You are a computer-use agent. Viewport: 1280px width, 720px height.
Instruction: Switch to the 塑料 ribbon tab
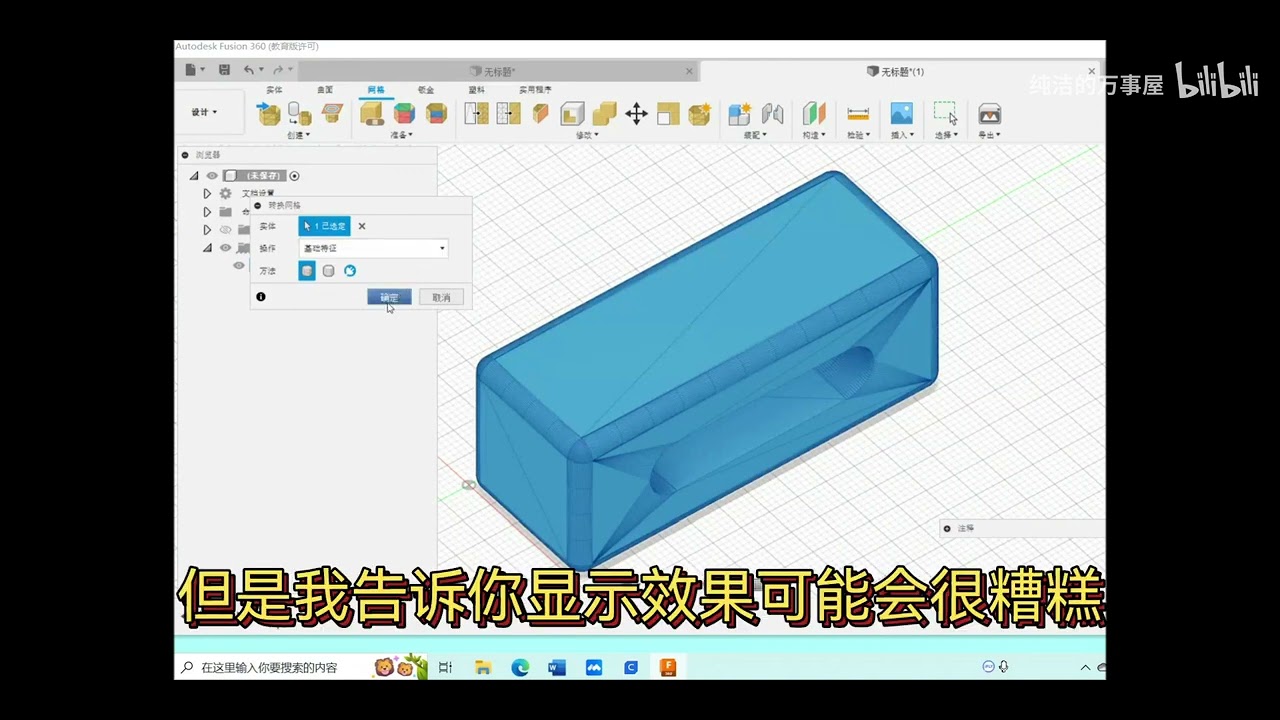pyautogui.click(x=476, y=90)
